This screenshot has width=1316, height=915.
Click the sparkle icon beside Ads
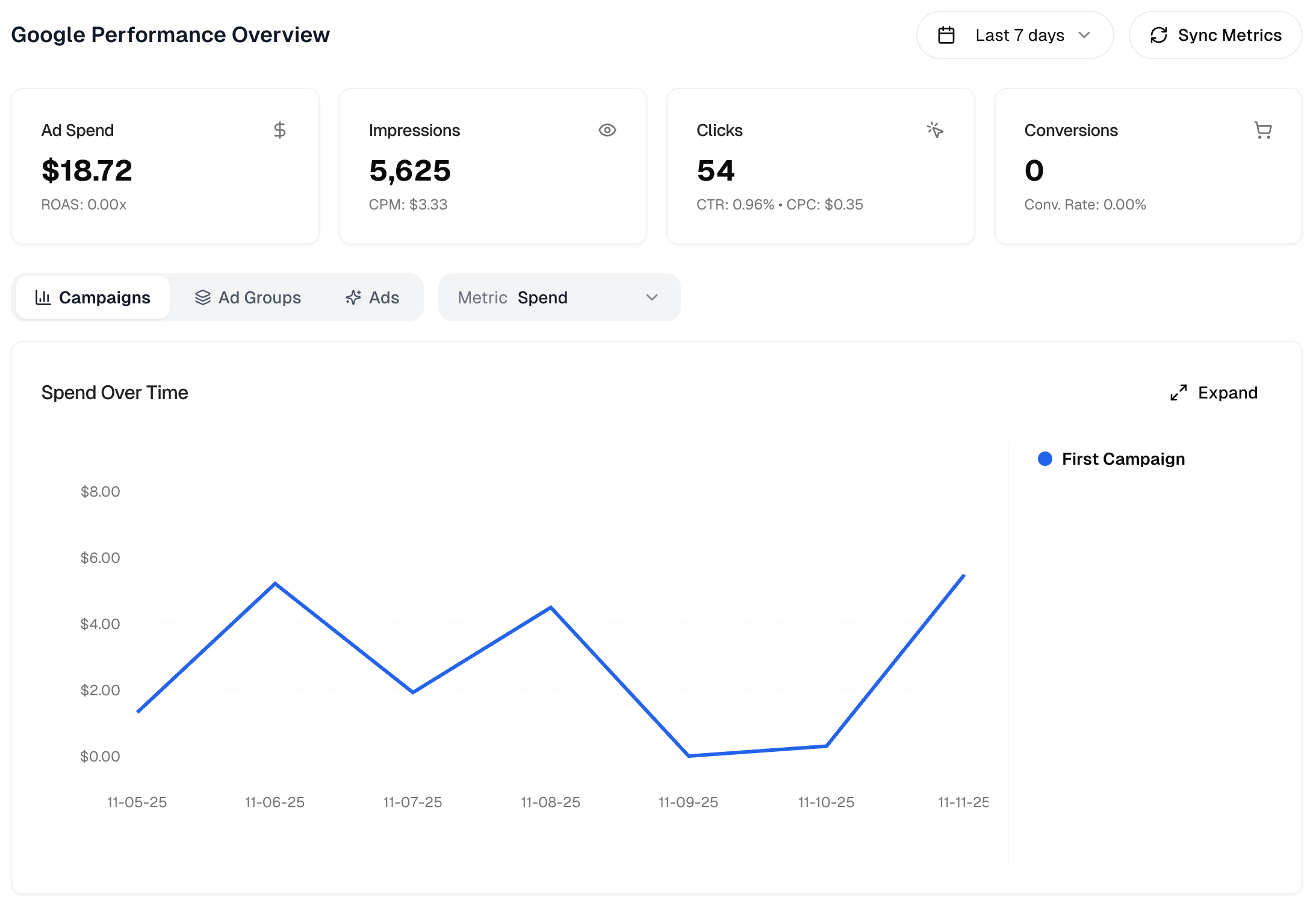(353, 297)
